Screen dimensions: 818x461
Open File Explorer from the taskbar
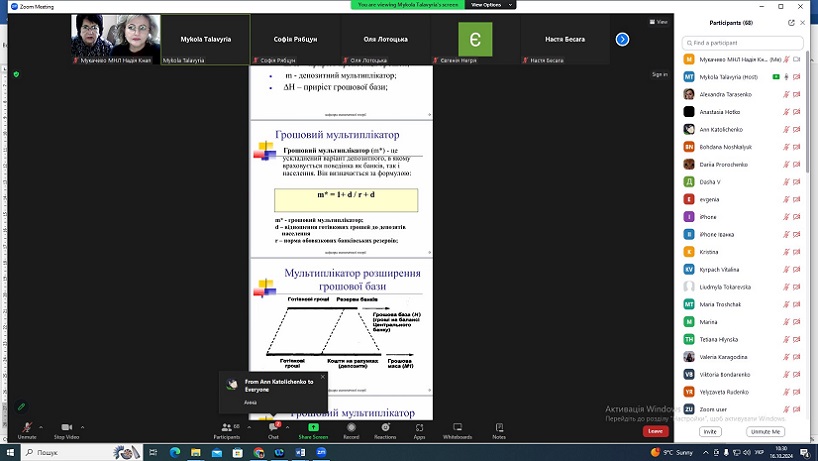click(196, 452)
